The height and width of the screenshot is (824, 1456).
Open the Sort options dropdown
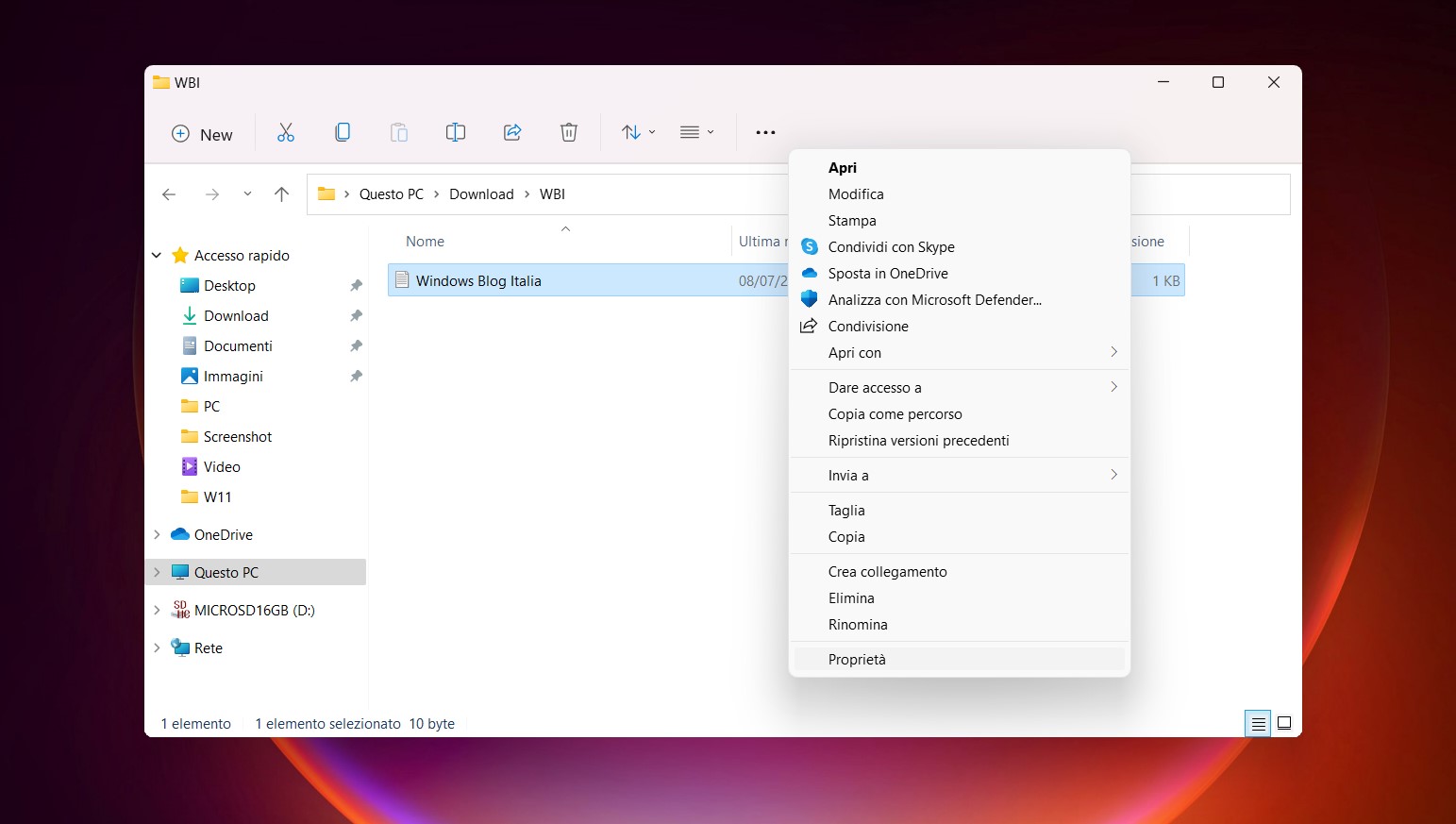639,133
